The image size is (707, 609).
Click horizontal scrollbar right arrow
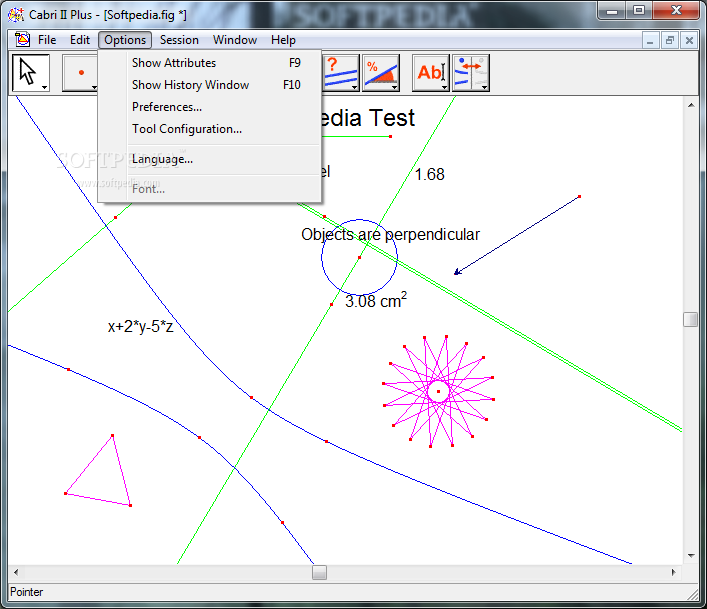674,572
